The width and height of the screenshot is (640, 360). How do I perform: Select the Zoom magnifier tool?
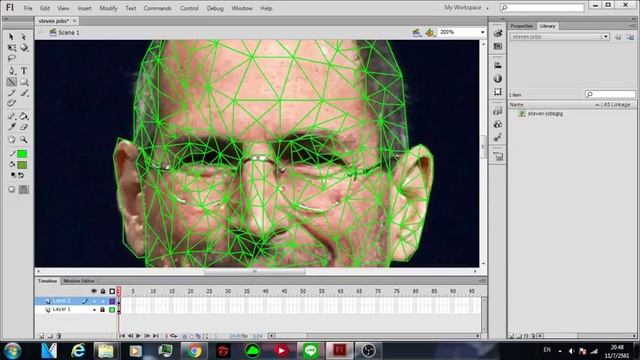coord(24,140)
